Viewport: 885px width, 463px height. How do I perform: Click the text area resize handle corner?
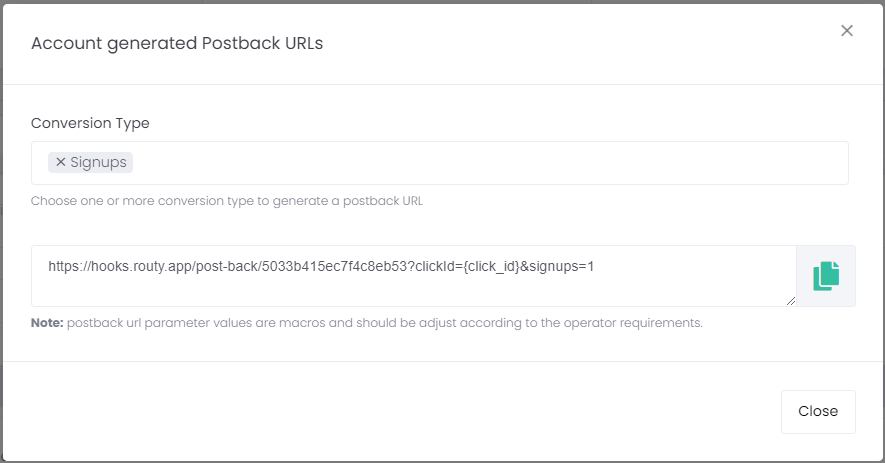791,301
